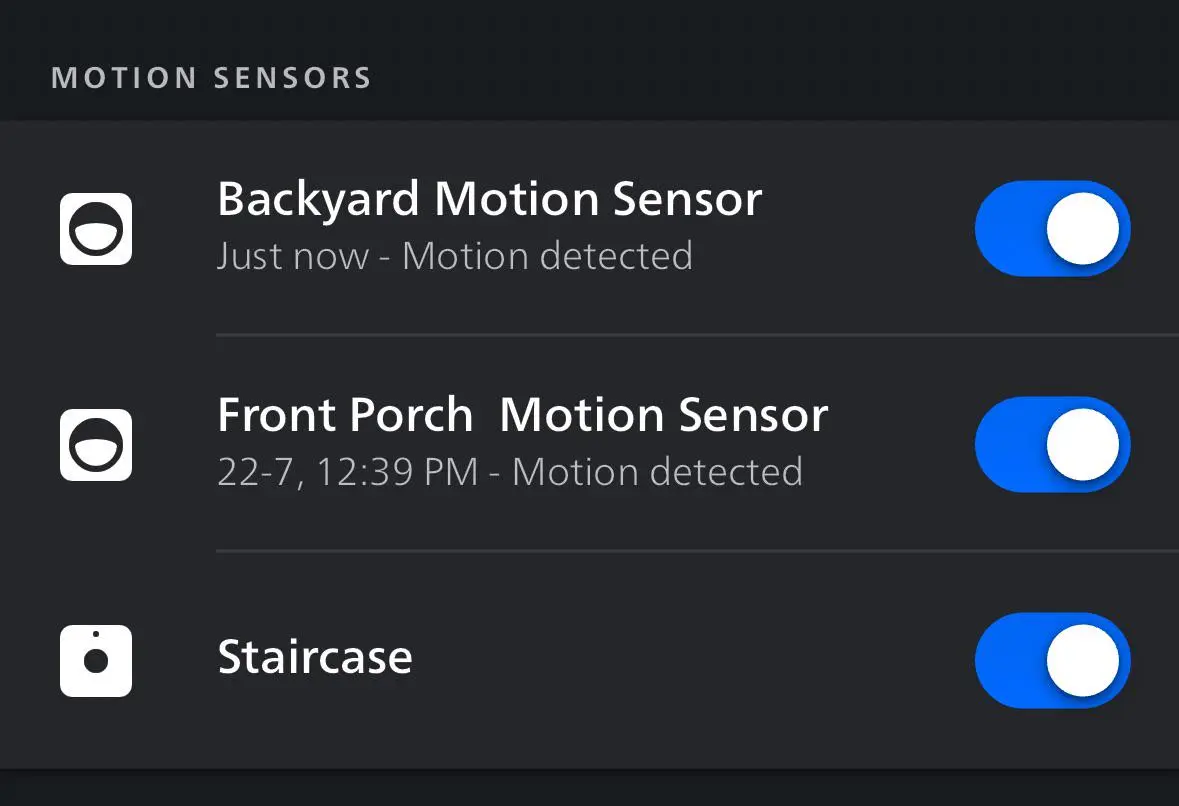Click the MOTION SENSORS section header

click(x=211, y=77)
